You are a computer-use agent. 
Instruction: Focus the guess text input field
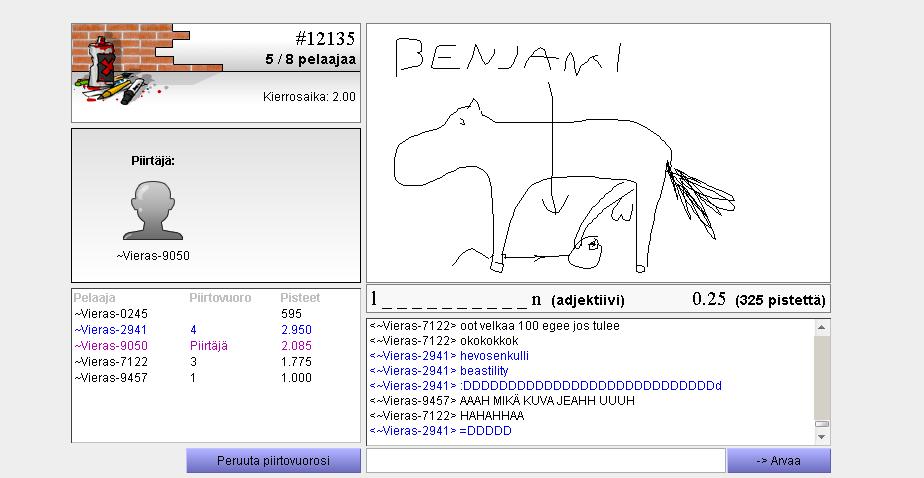[546, 460]
